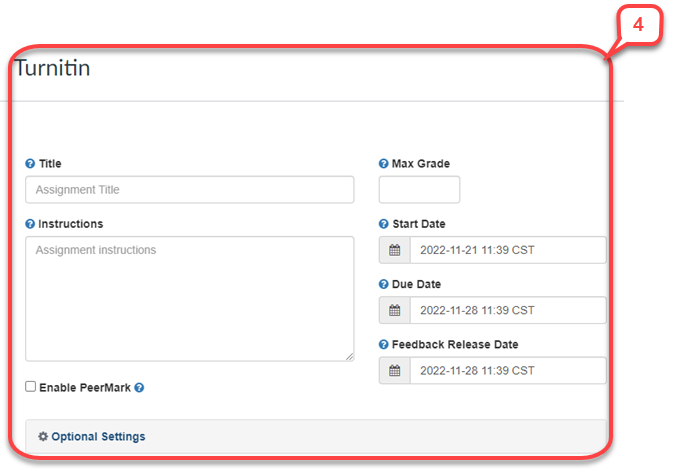Click the Start Date field 2022-11-21 11:39 CST
673x469 pixels.
click(x=508, y=250)
